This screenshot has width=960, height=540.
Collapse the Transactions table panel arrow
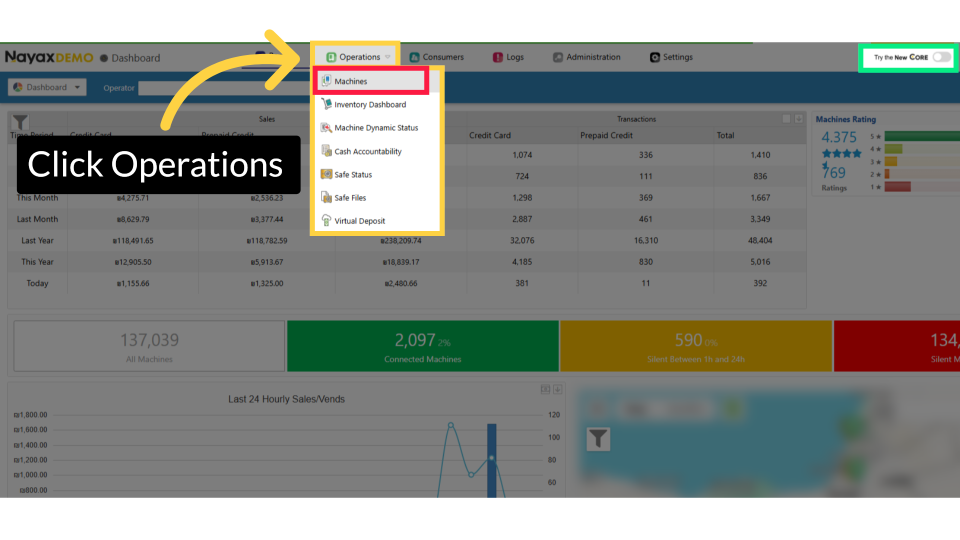(x=787, y=119)
